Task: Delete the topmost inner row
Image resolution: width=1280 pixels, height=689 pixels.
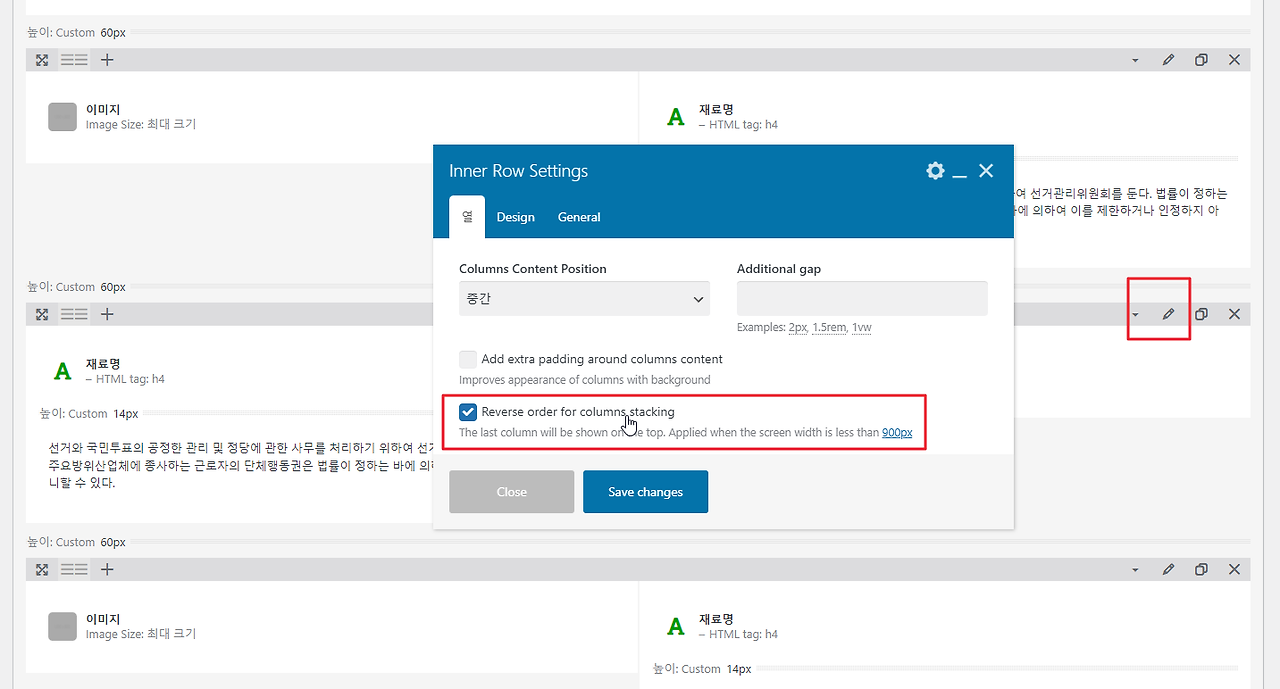Action: click(x=1234, y=60)
